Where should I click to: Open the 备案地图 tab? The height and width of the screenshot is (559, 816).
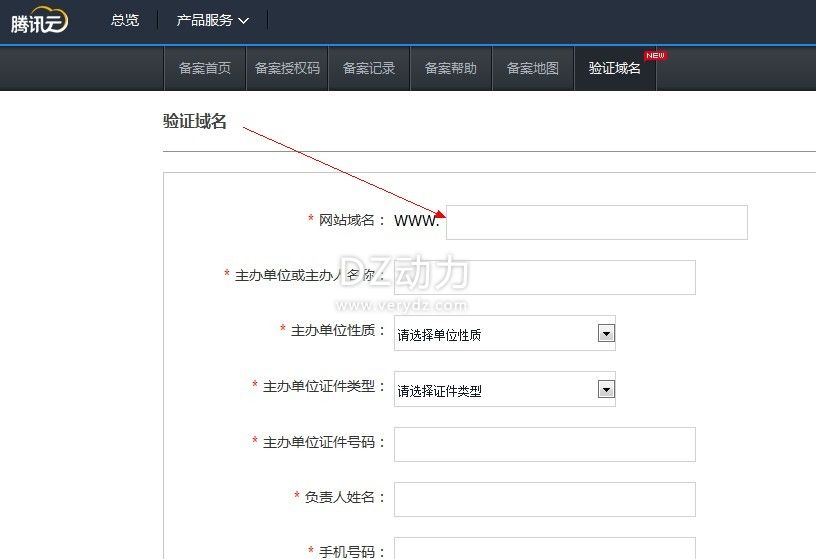click(x=533, y=68)
